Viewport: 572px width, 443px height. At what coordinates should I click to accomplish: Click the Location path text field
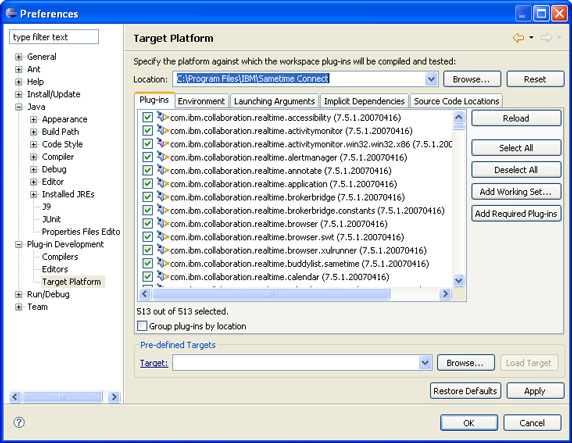(299, 79)
